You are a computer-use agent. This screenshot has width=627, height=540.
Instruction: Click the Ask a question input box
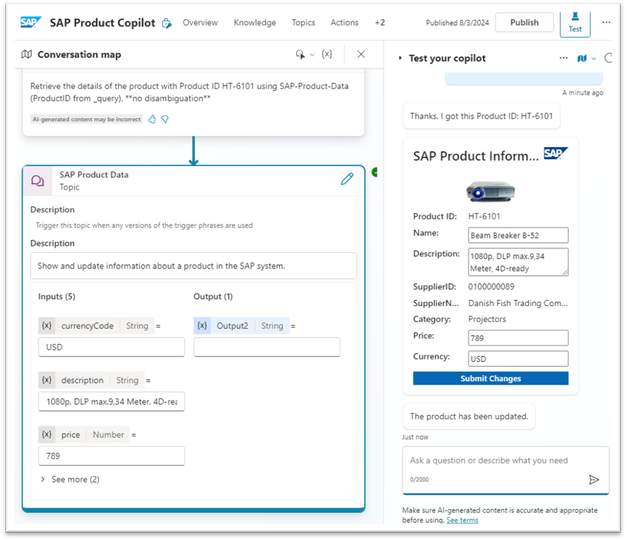click(x=506, y=470)
